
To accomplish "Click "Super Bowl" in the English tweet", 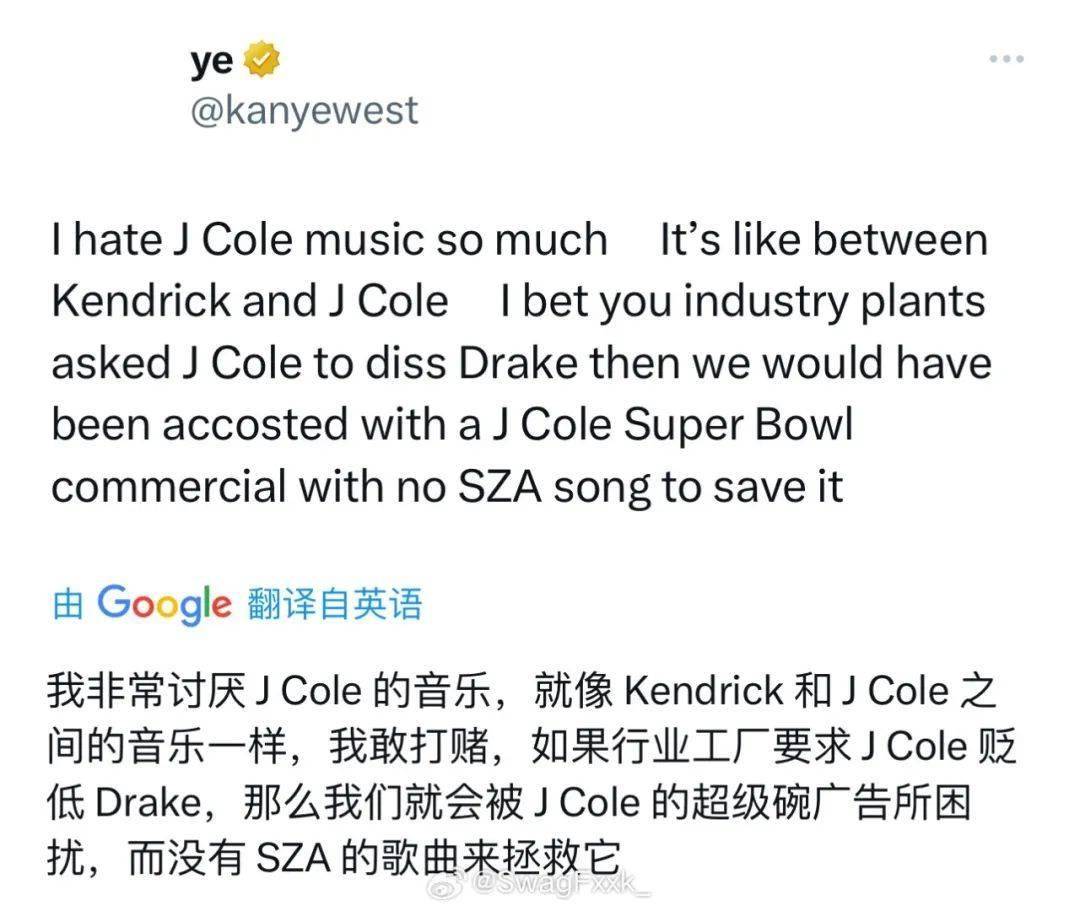I will (x=739, y=425).
